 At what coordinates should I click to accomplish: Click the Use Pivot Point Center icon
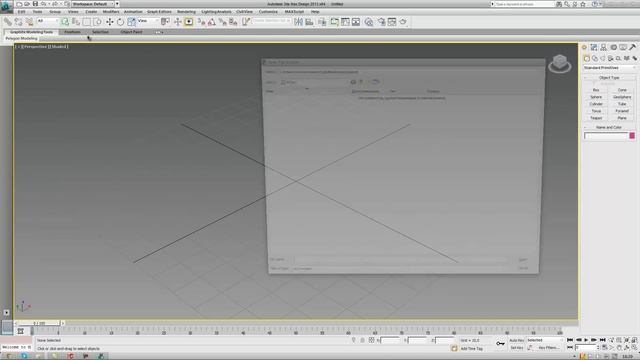pyautogui.click(x=165, y=22)
